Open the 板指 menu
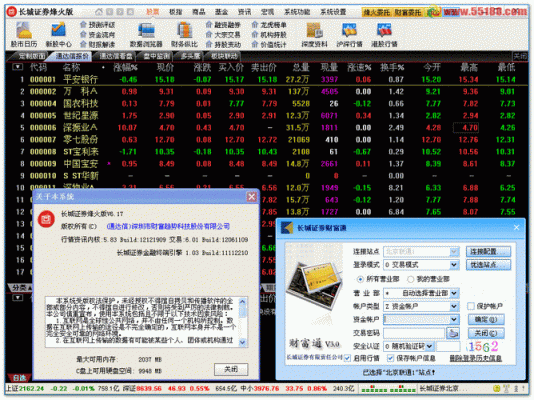The image size is (534, 400). point(176,12)
